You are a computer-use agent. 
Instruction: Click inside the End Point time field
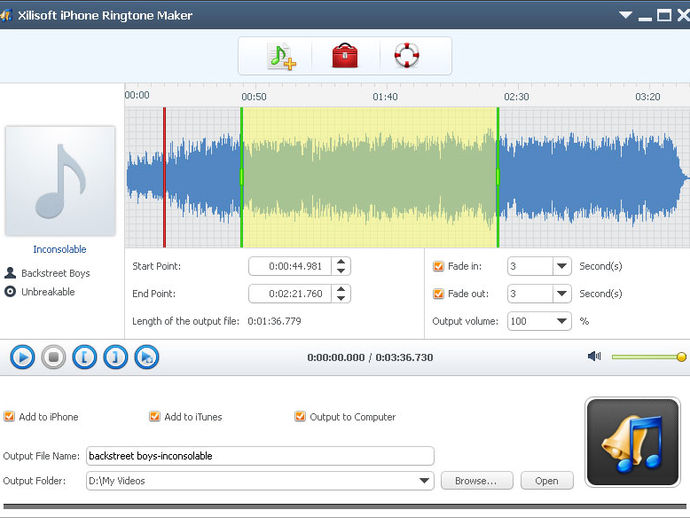pyautogui.click(x=290, y=294)
